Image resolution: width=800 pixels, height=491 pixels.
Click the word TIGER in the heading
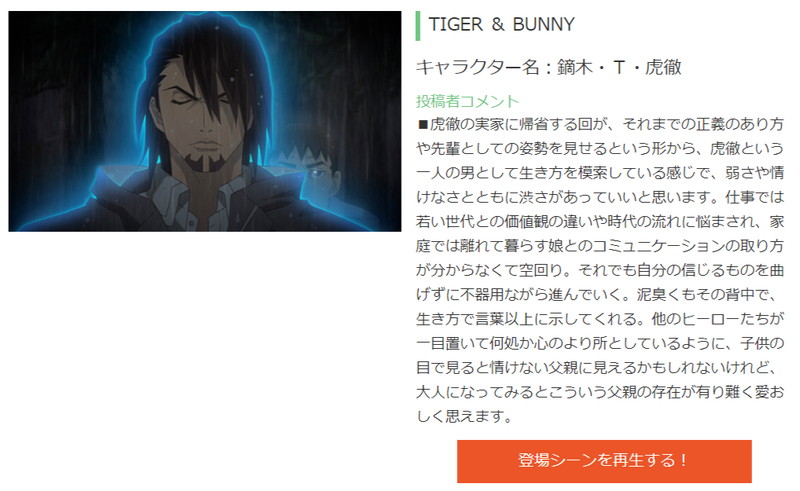[455, 24]
